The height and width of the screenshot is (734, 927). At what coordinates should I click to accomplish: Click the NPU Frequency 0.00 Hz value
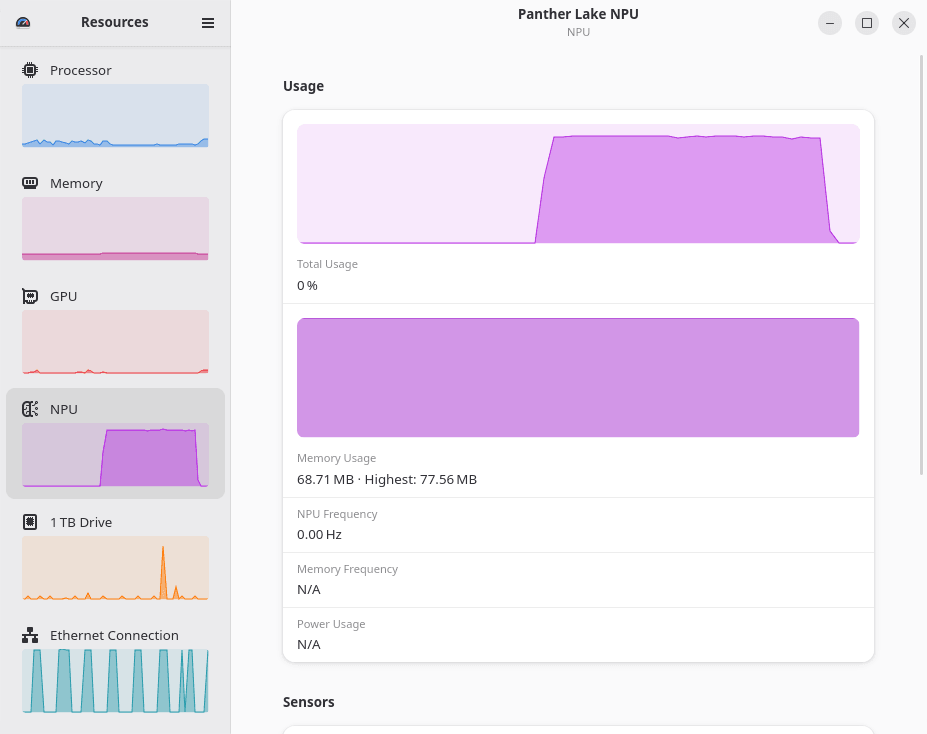(319, 534)
